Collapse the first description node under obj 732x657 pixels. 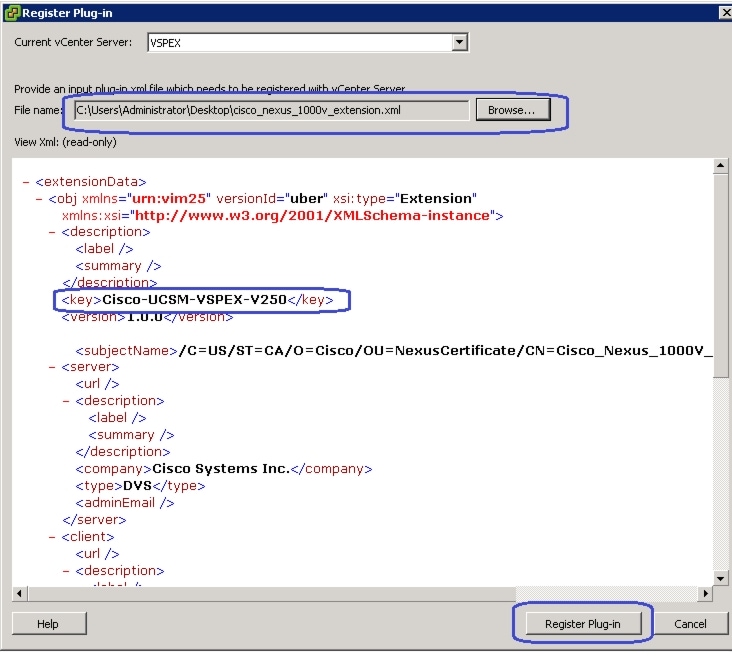pos(52,232)
